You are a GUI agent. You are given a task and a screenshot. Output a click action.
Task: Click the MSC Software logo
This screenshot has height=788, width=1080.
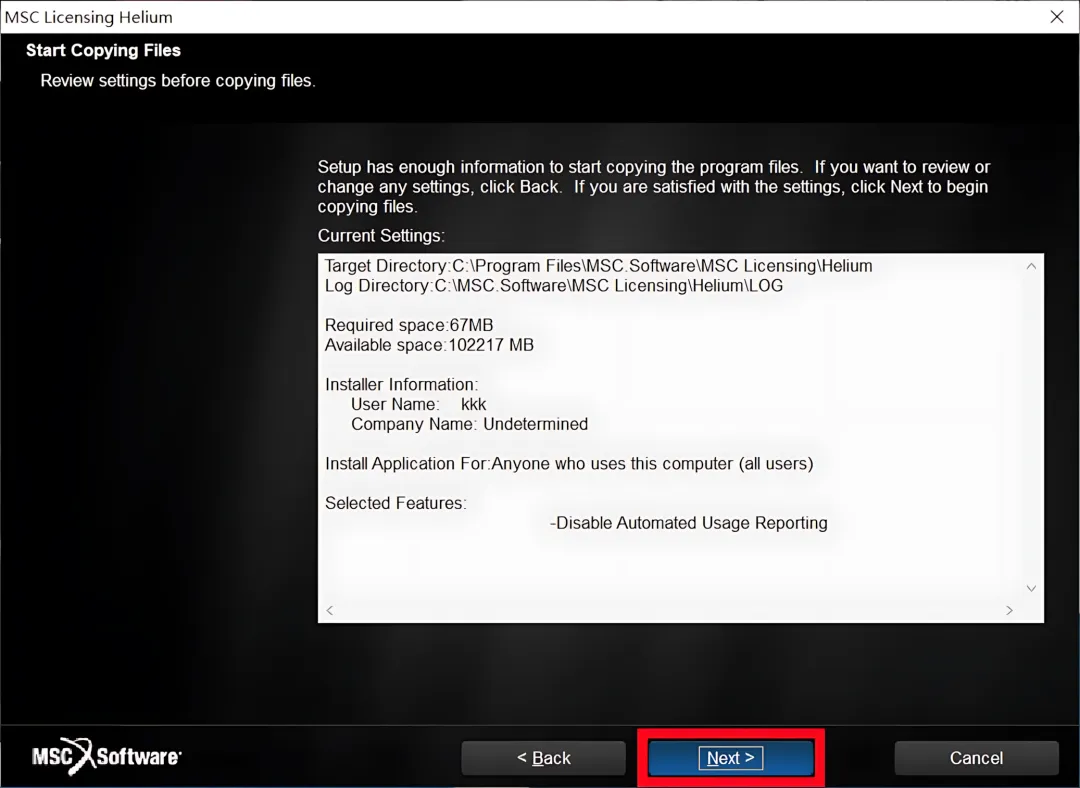[107, 756]
